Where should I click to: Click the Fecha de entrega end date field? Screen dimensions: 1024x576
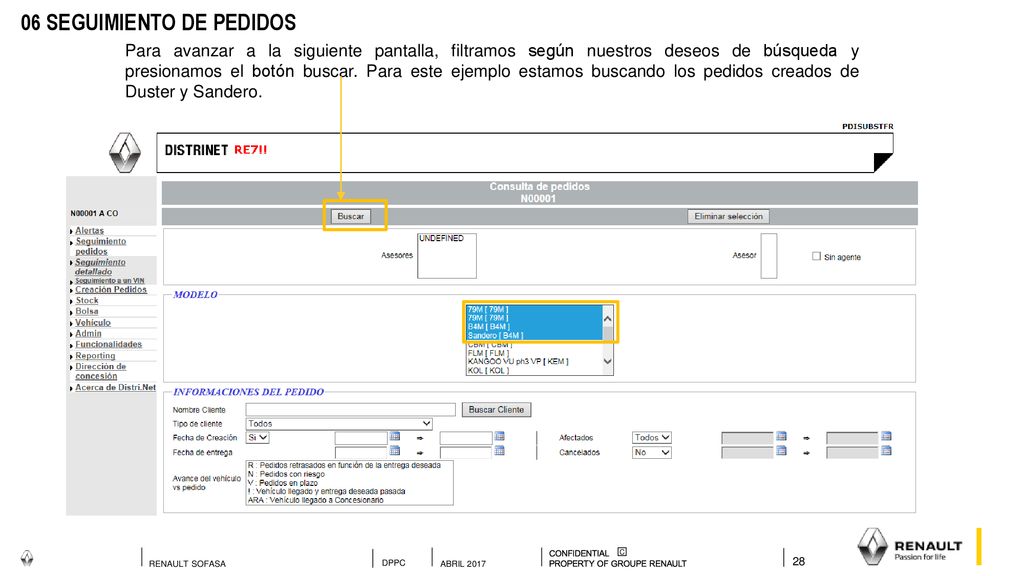point(466,452)
